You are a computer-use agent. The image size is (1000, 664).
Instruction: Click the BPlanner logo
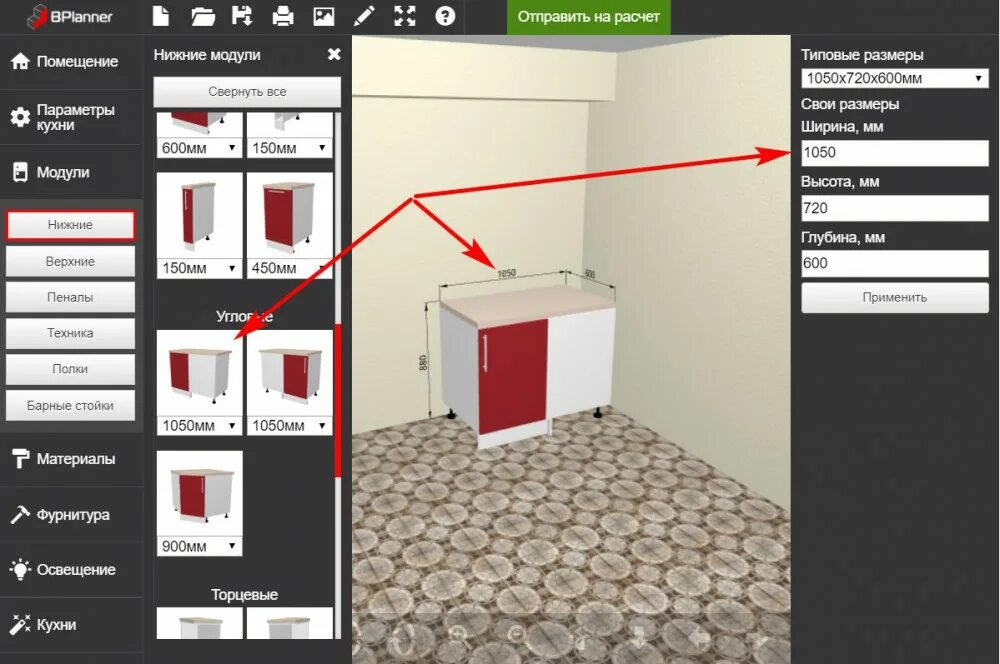click(x=70, y=17)
